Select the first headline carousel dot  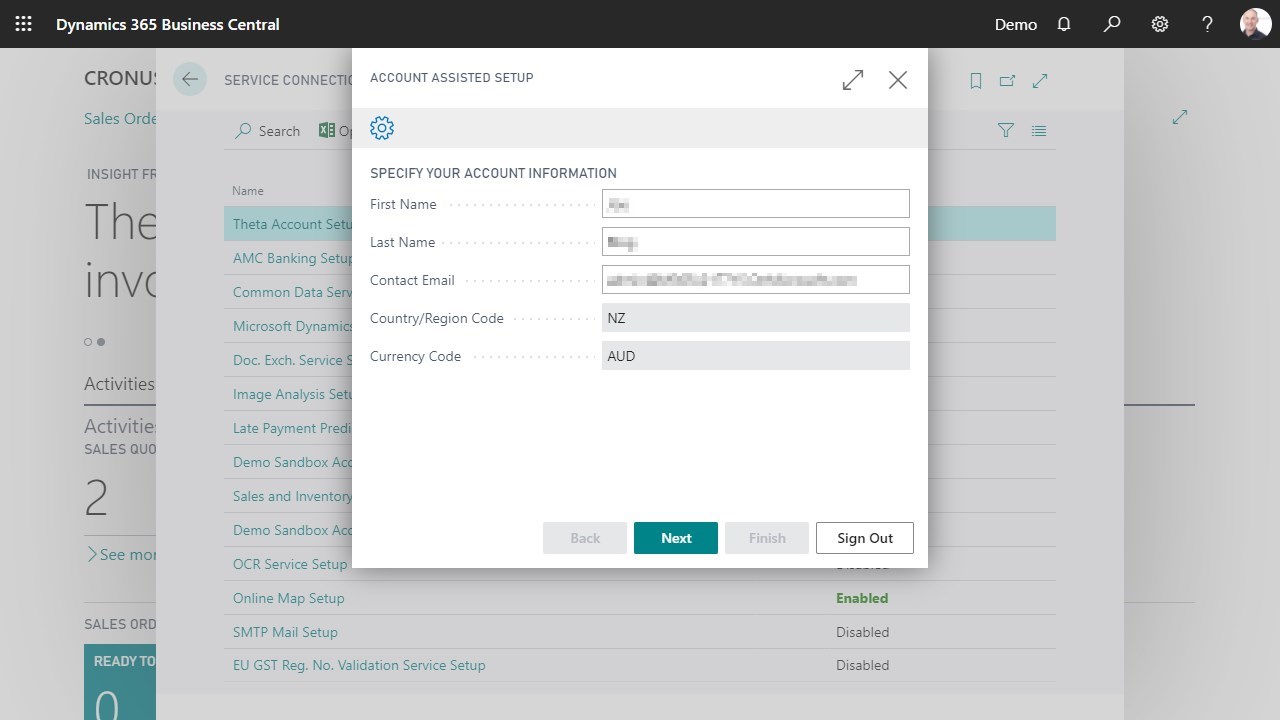click(88, 342)
